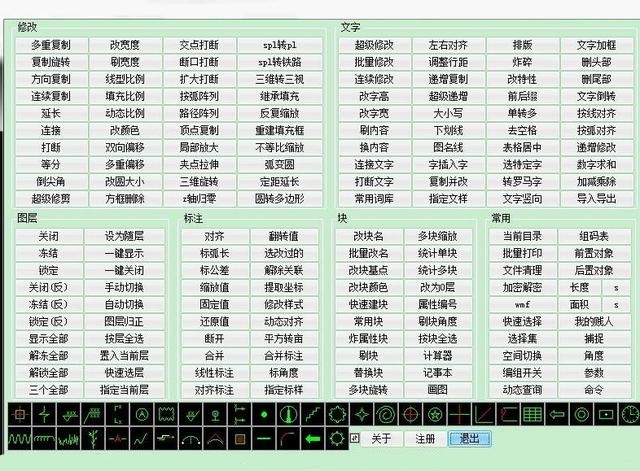Click the solid green dot icon

coord(264,415)
